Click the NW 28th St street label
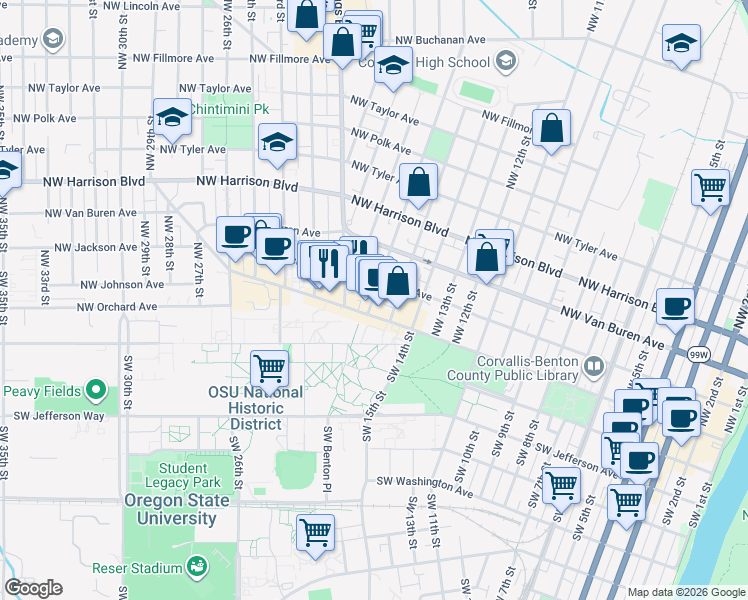The height and width of the screenshot is (600, 748). coord(168,243)
